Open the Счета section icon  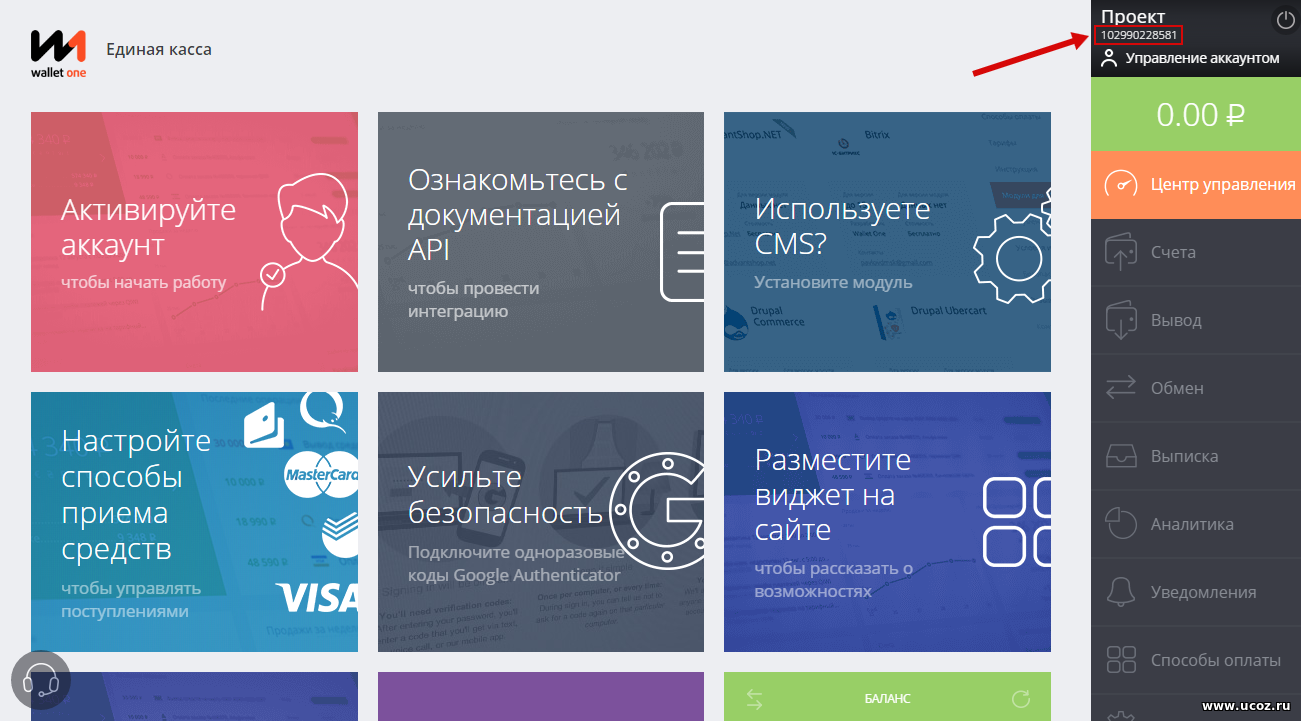[1120, 251]
